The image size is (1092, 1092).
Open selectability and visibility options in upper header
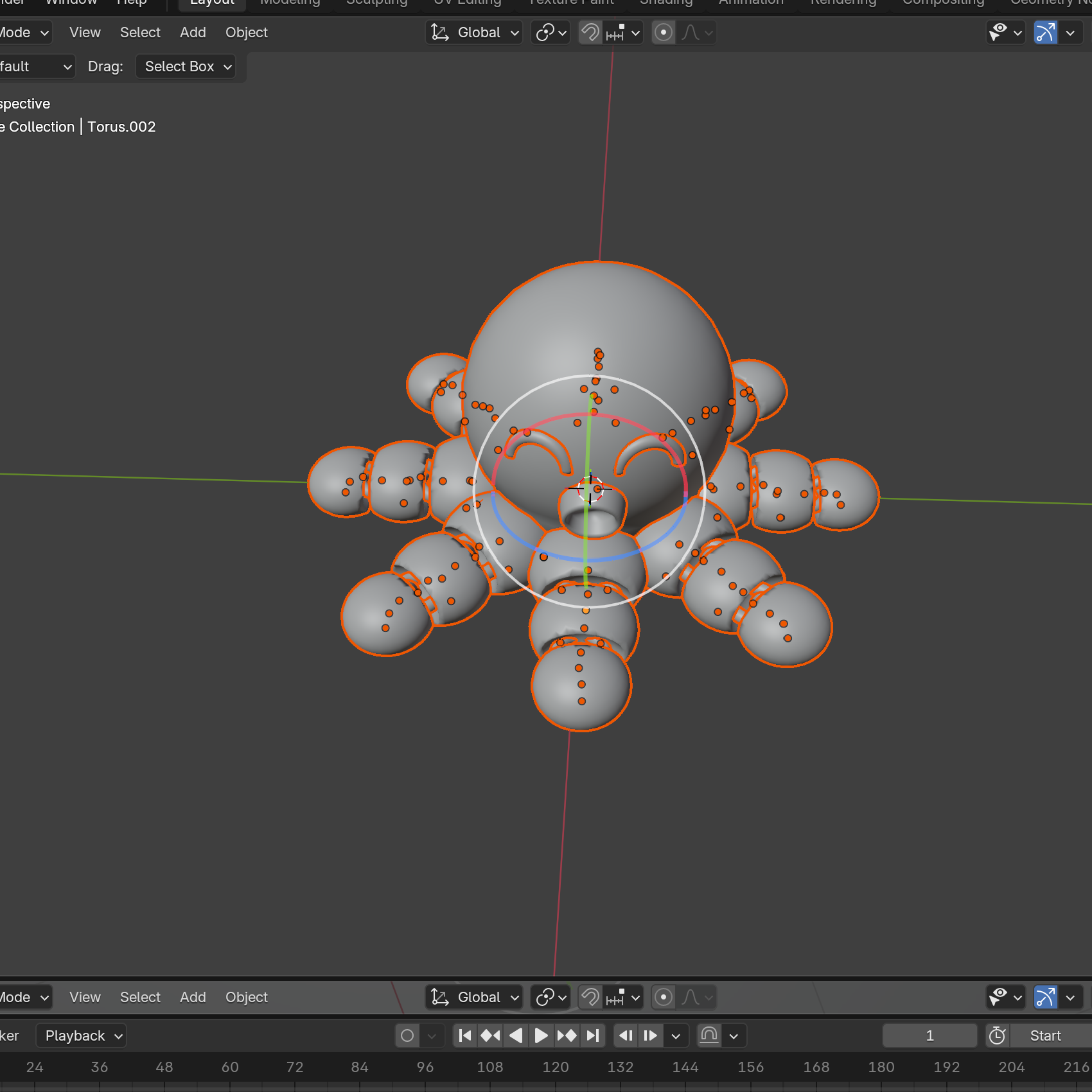(x=1005, y=32)
